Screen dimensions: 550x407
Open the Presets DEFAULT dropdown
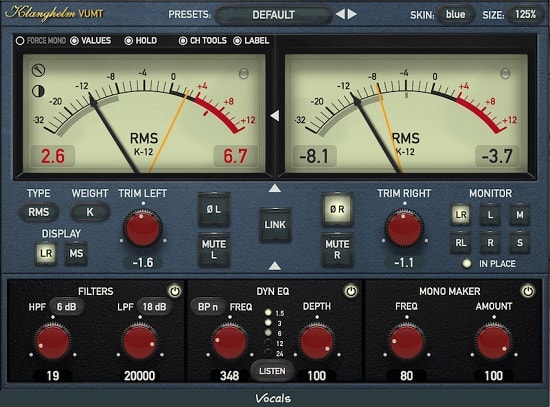pos(273,15)
